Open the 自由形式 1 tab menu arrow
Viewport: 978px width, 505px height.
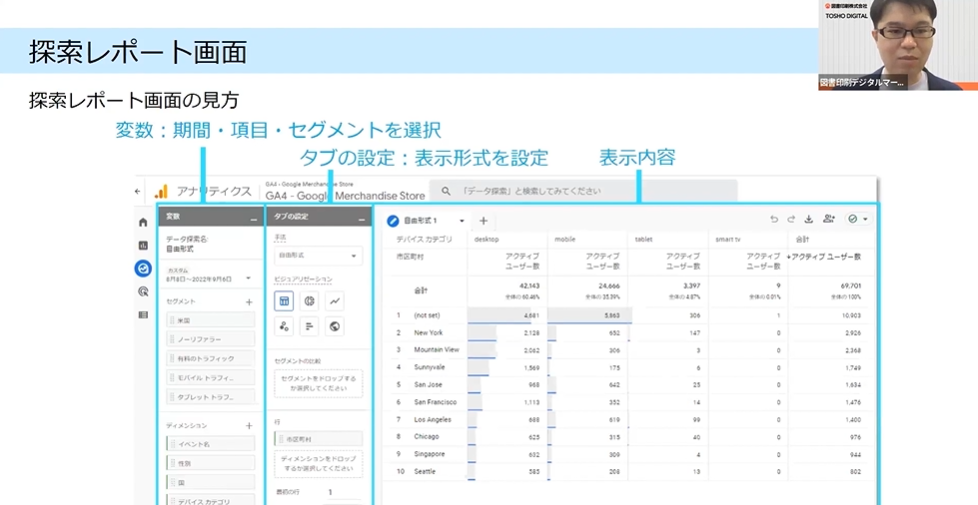[462, 221]
